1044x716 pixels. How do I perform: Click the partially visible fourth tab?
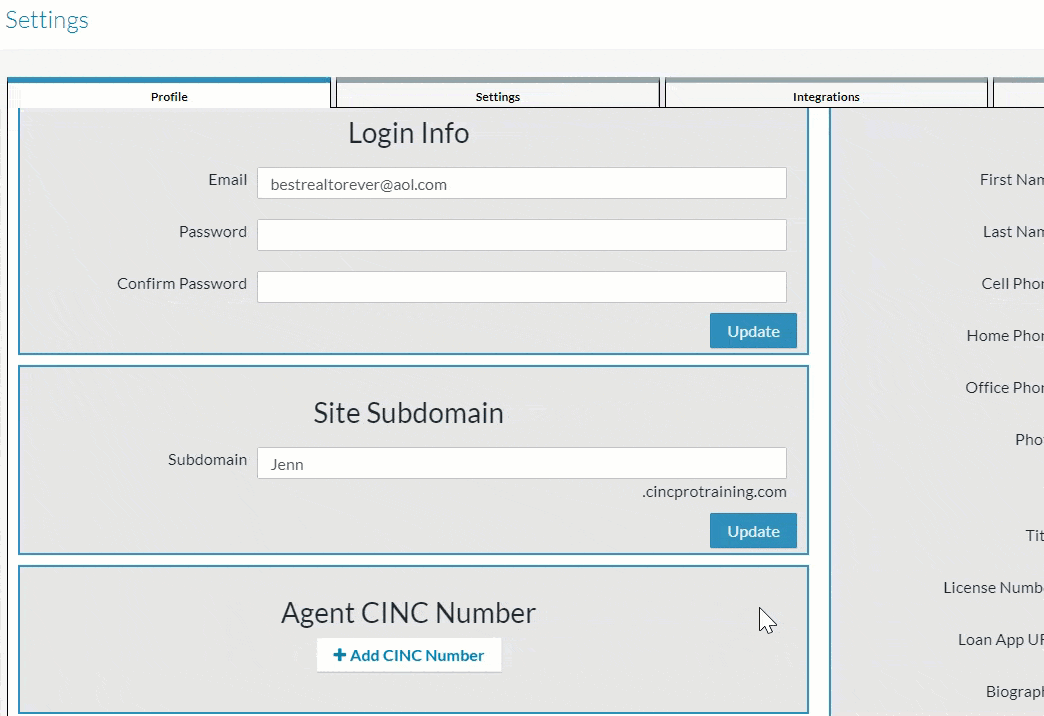1018,95
